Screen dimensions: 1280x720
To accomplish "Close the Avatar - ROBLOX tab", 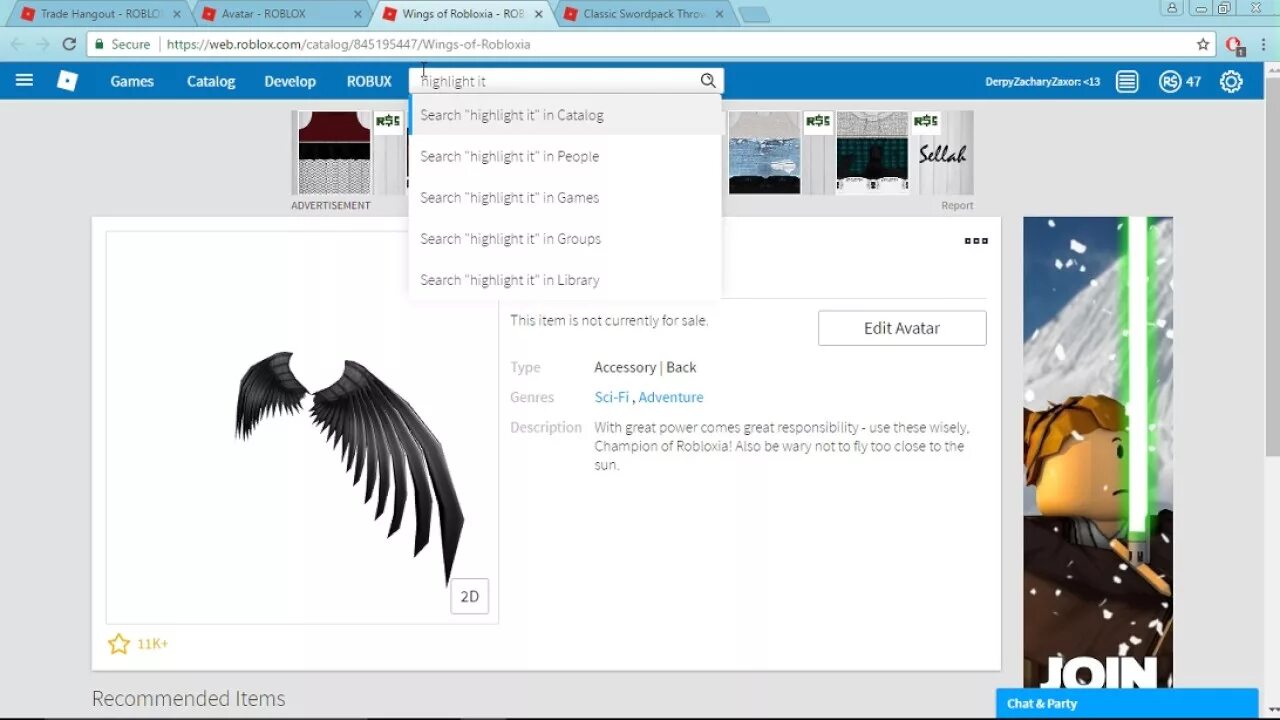I will point(358,14).
